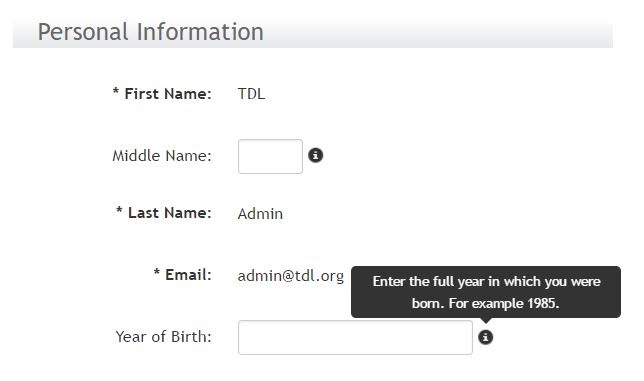Screen dimensions: 644x381
Task: Click the tooltip arrow above the info icon
Action: 485,320
